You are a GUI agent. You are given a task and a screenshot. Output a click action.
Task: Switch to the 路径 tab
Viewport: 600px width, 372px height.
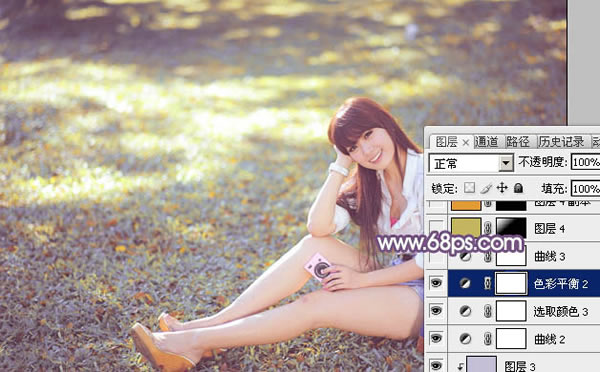coord(518,142)
